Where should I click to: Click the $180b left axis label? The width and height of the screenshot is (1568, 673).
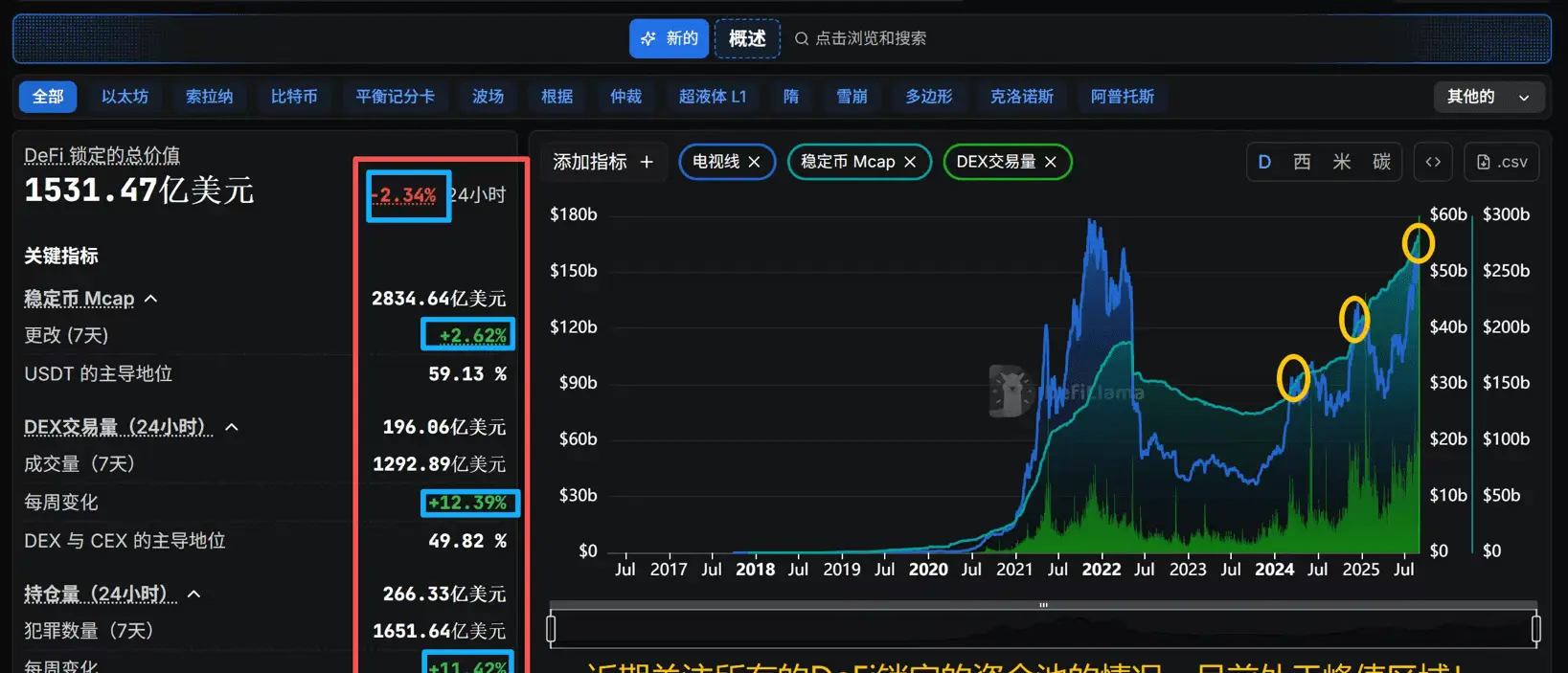pos(574,214)
